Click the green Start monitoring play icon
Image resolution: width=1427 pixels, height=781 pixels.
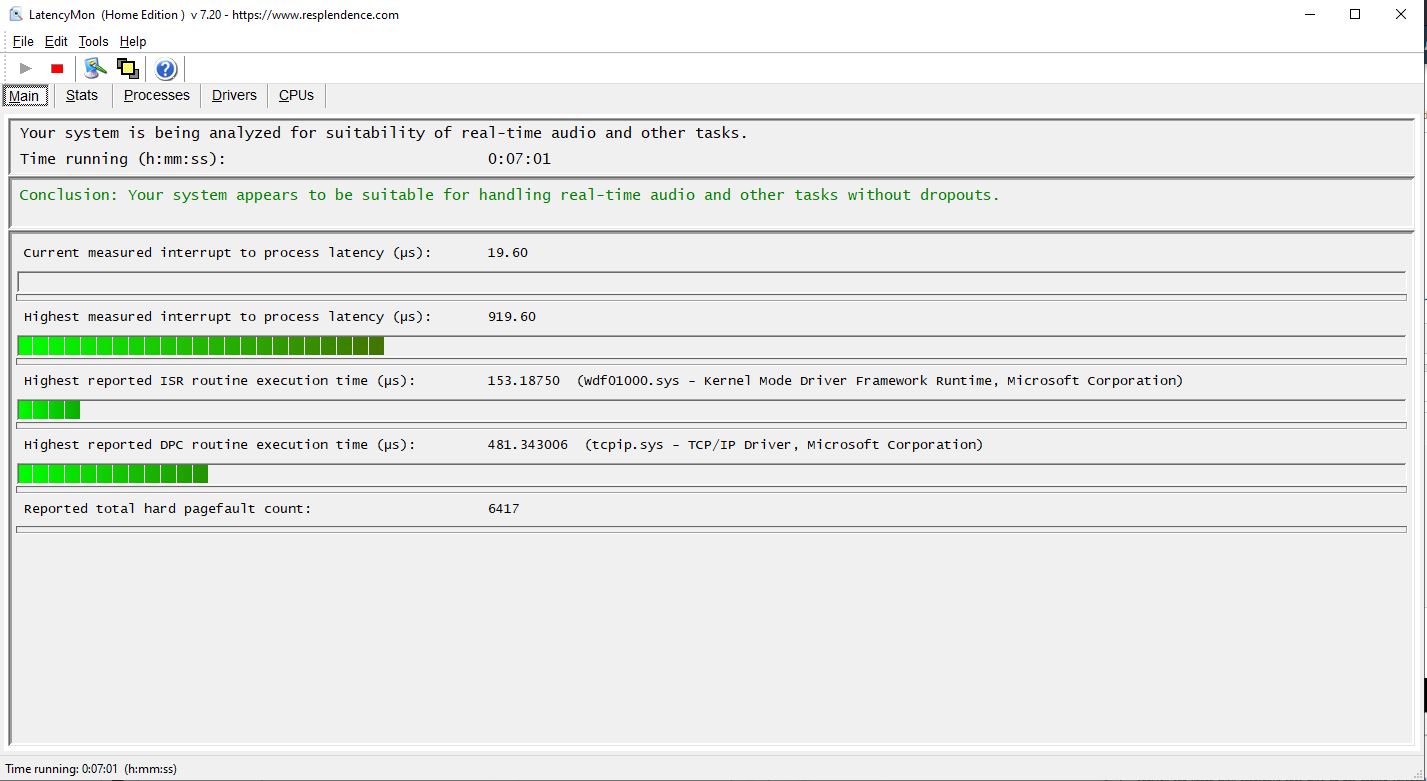[26, 68]
